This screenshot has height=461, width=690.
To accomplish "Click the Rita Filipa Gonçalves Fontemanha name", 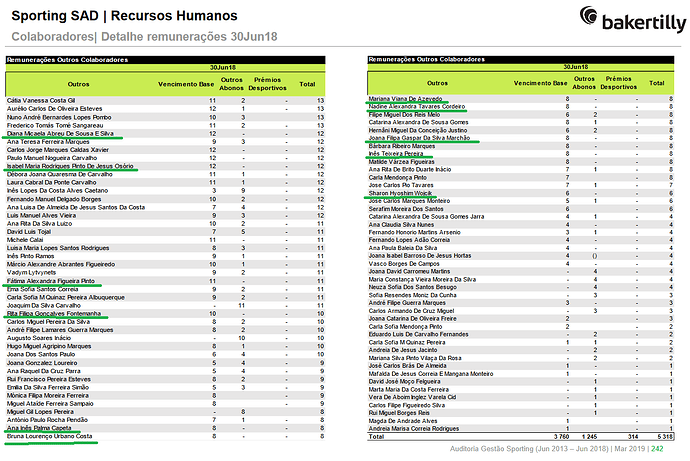I will click(54, 314).
